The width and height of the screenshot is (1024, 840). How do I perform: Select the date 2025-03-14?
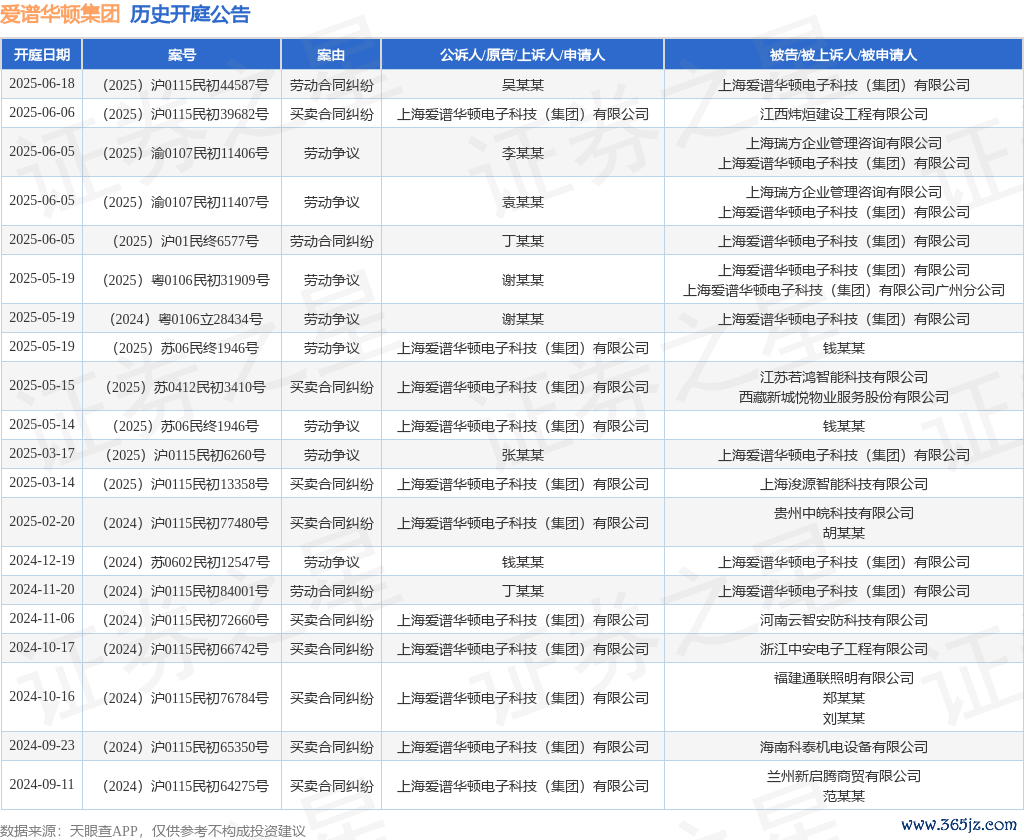[42, 482]
